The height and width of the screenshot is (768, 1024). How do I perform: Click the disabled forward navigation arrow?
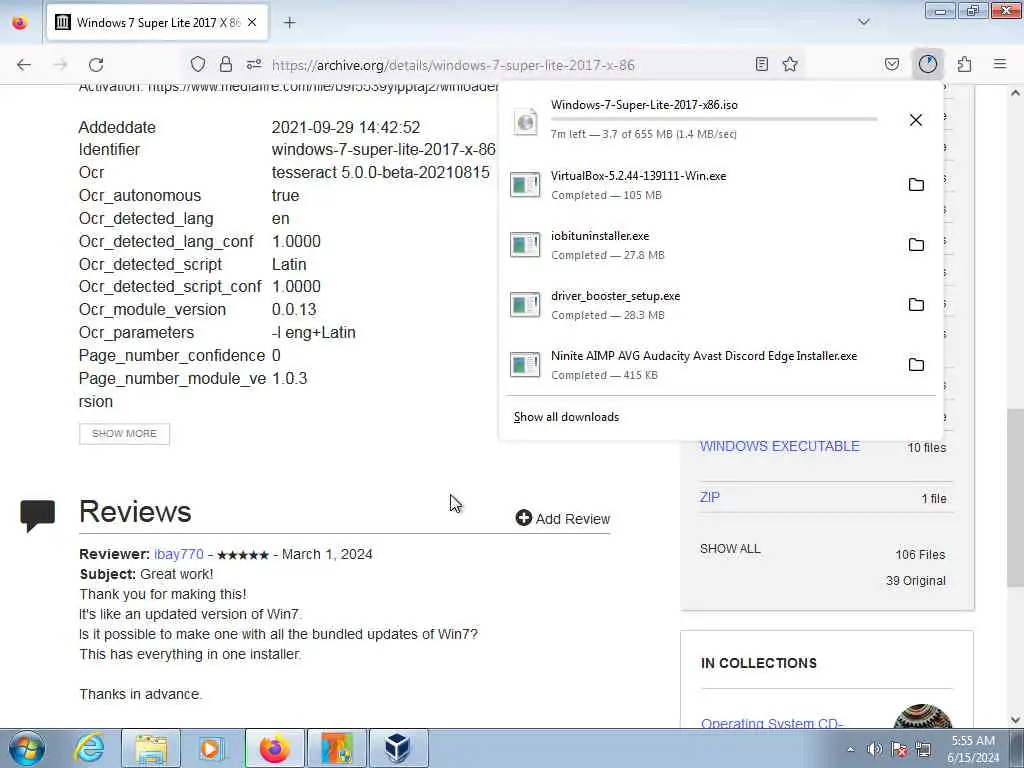pos(60,65)
